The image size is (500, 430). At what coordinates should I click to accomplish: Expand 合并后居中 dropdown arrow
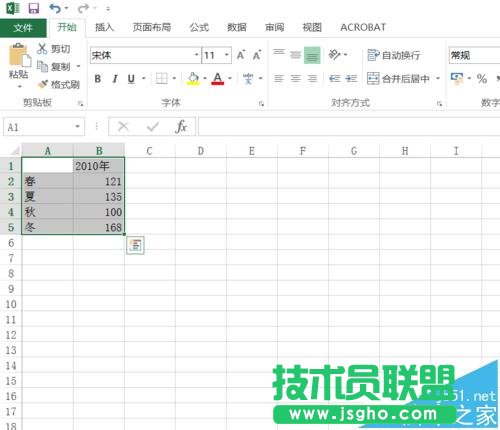click(x=438, y=79)
